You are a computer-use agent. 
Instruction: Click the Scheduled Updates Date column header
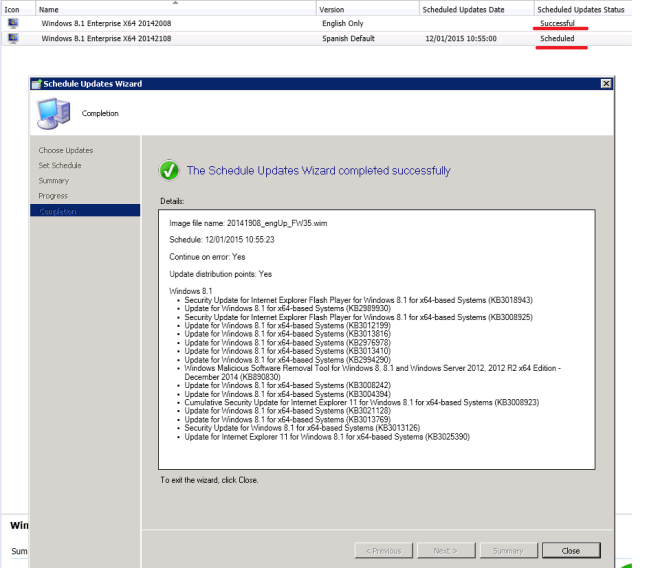pos(463,9)
